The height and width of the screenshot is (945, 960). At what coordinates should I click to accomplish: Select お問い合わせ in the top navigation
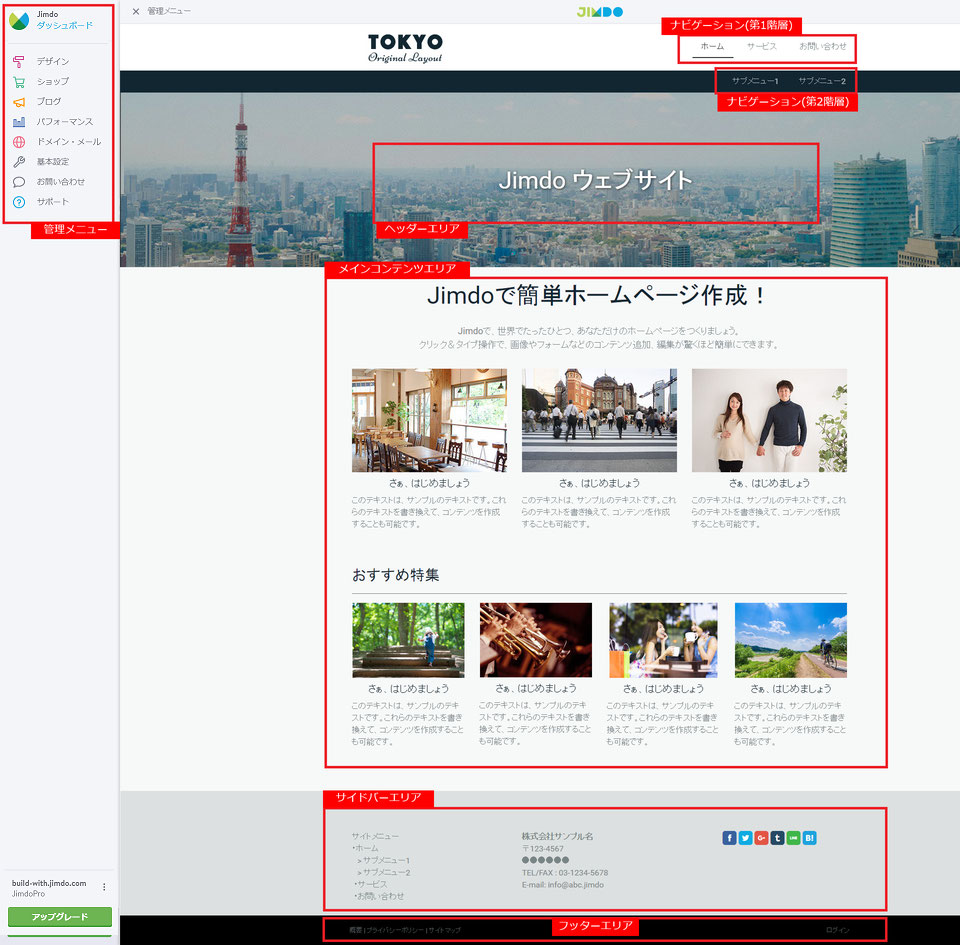point(823,46)
